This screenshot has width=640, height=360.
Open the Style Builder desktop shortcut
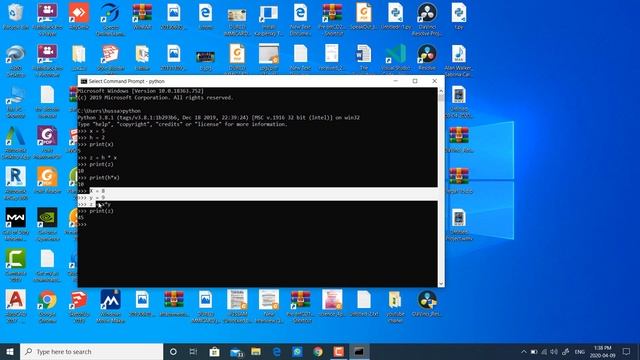pos(110,58)
